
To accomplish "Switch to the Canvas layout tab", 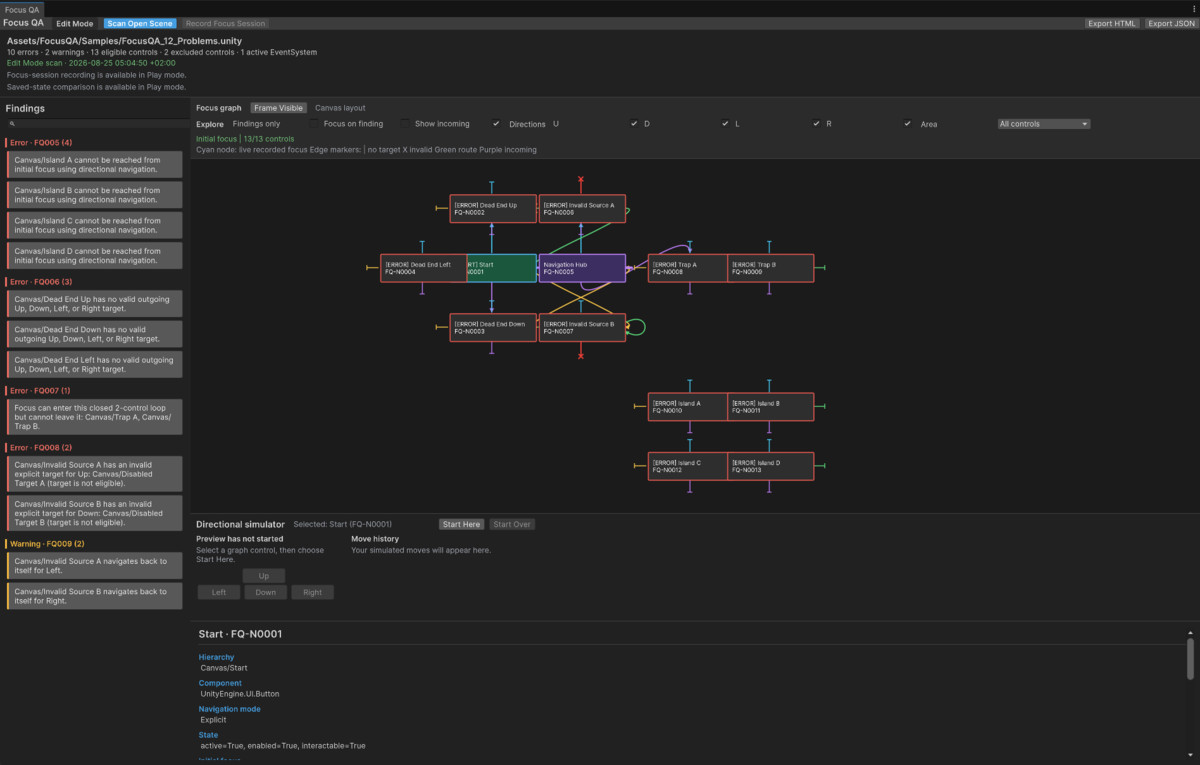I will [x=340, y=108].
